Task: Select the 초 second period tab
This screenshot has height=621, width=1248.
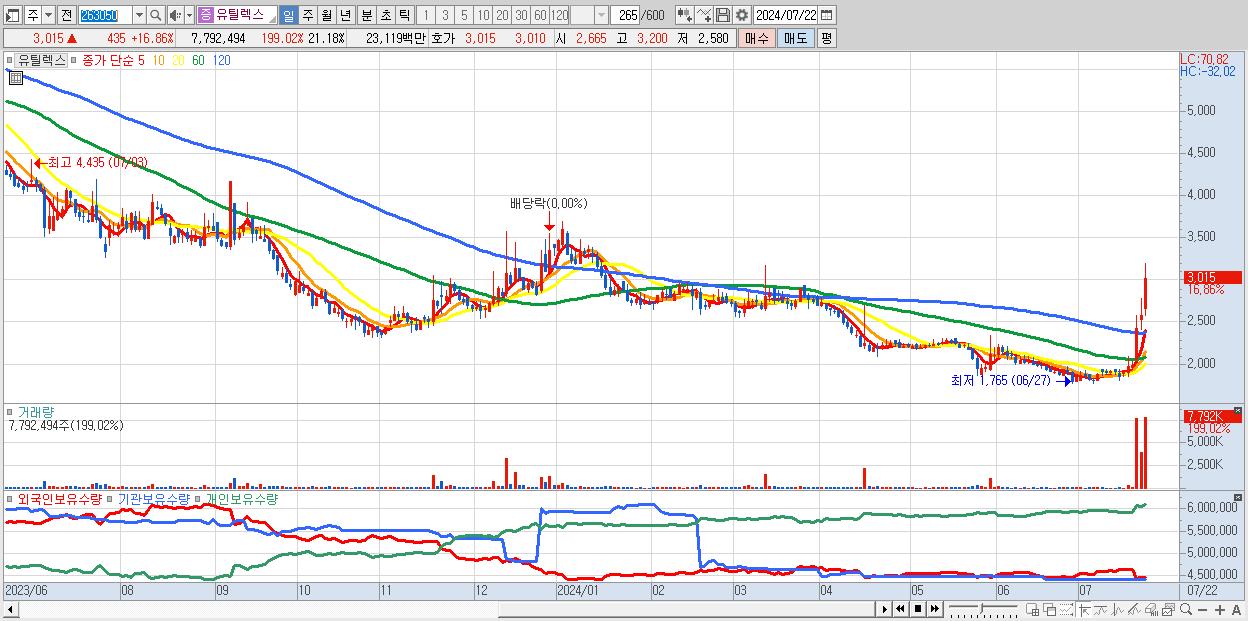Action: (x=385, y=15)
